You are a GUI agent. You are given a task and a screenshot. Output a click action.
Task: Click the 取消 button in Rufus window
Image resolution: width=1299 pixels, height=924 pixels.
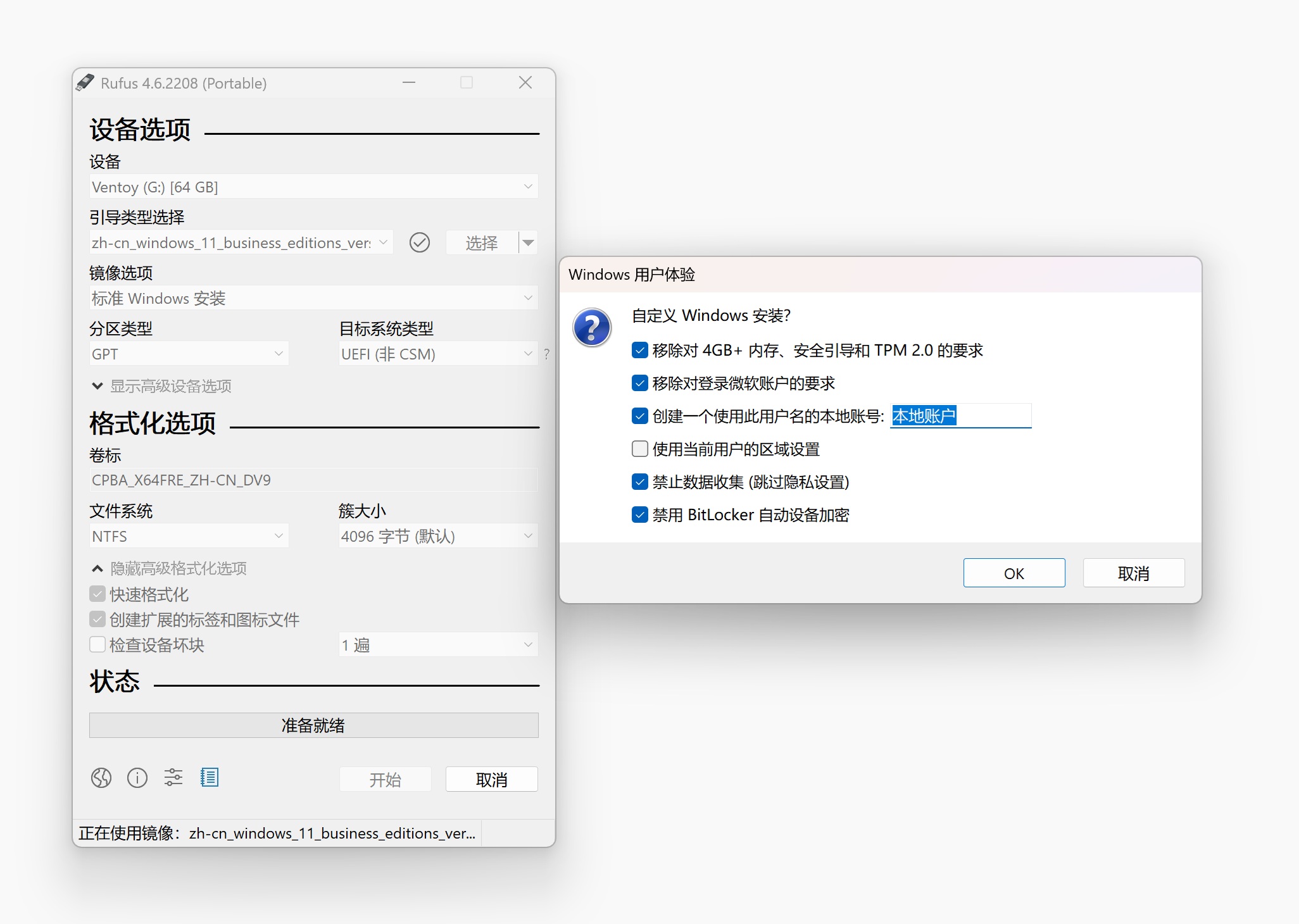[x=492, y=780]
